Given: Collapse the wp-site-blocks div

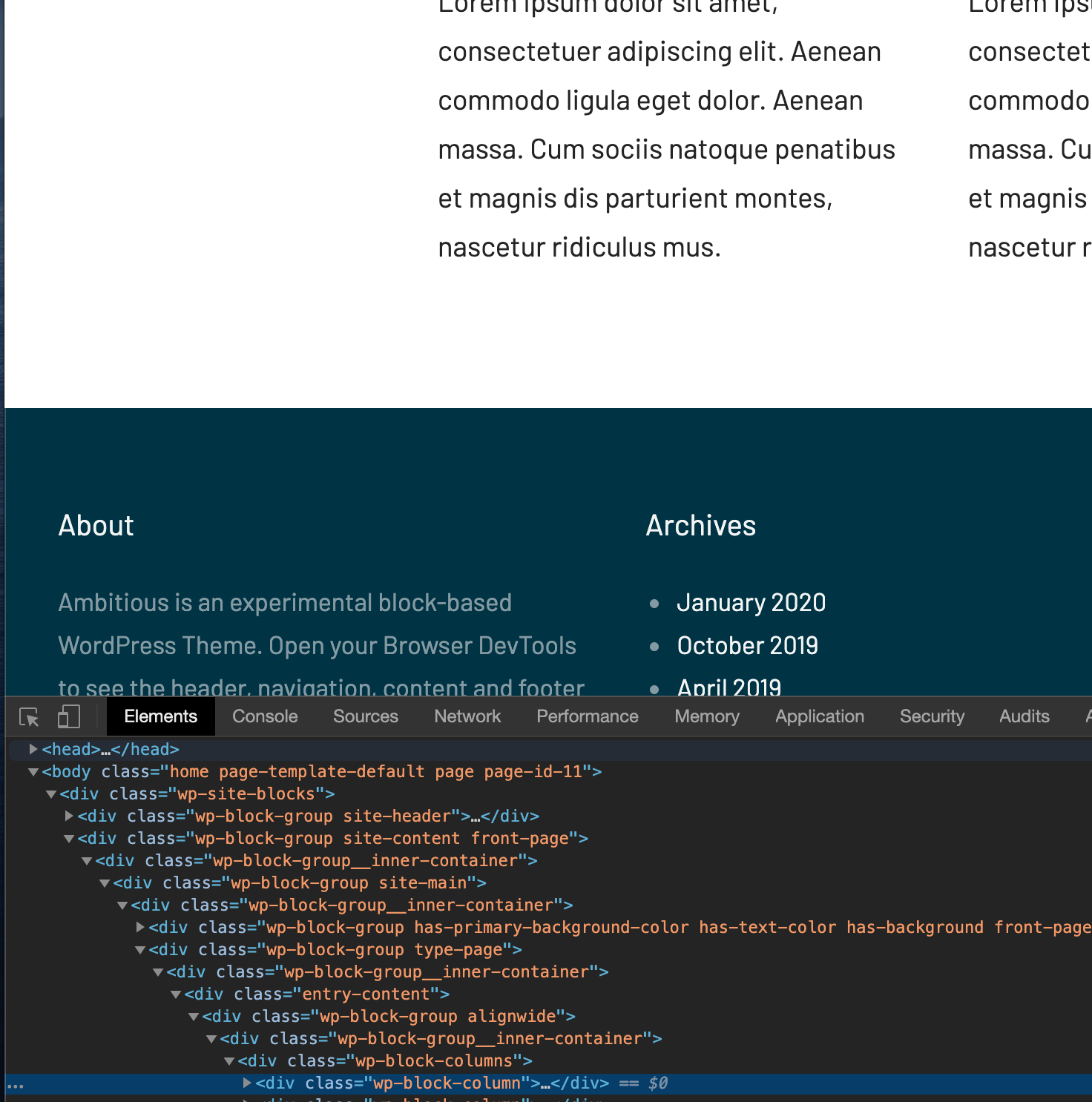Looking at the screenshot, I should coord(51,794).
